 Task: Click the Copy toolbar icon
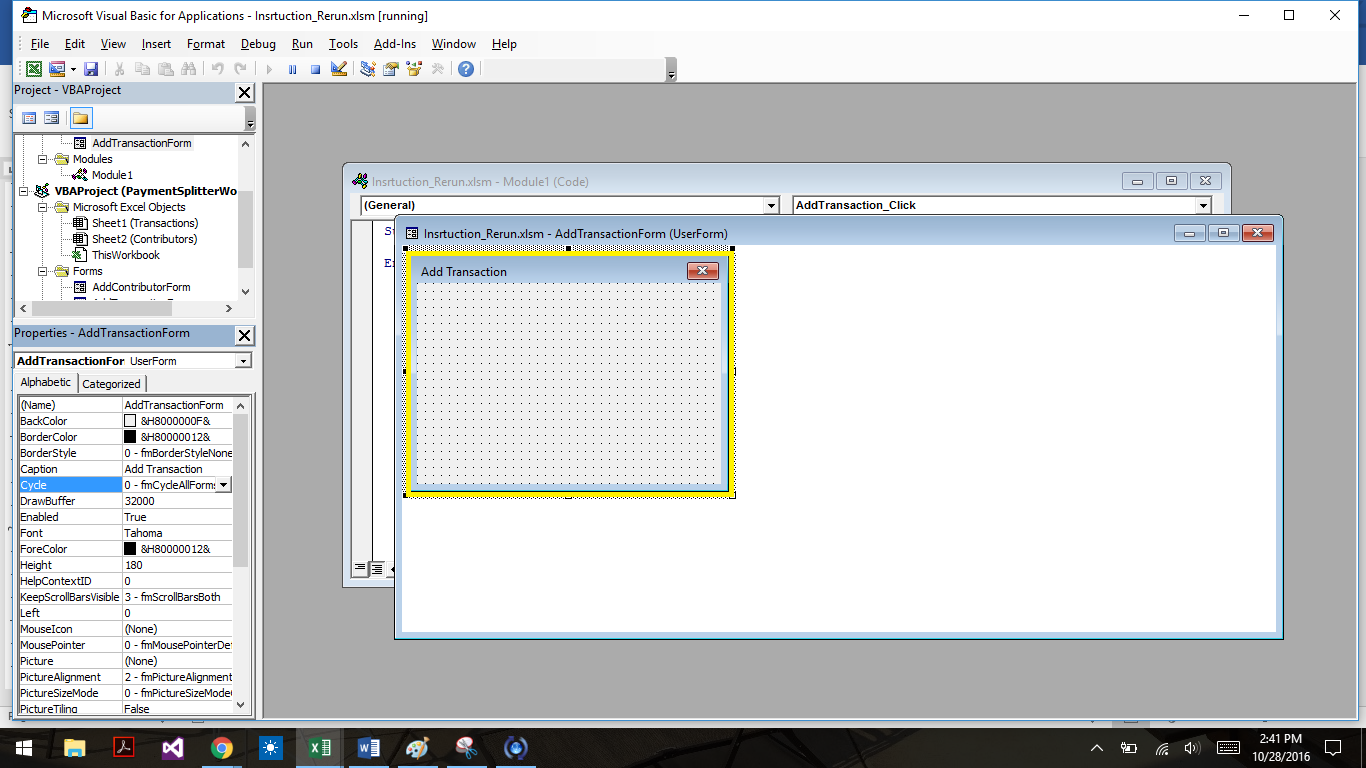coord(142,69)
